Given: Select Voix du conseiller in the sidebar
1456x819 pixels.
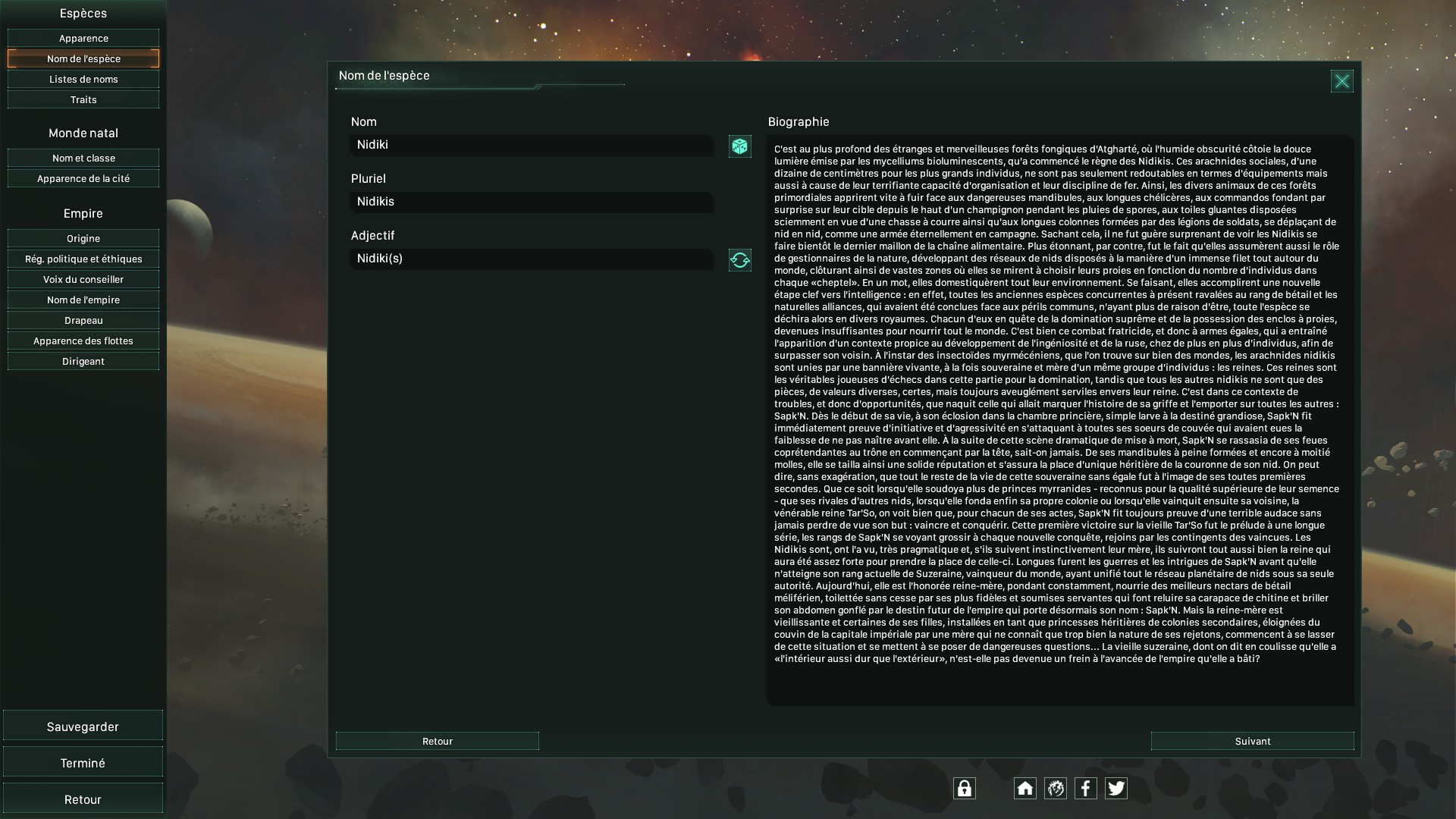Looking at the screenshot, I should [83, 279].
